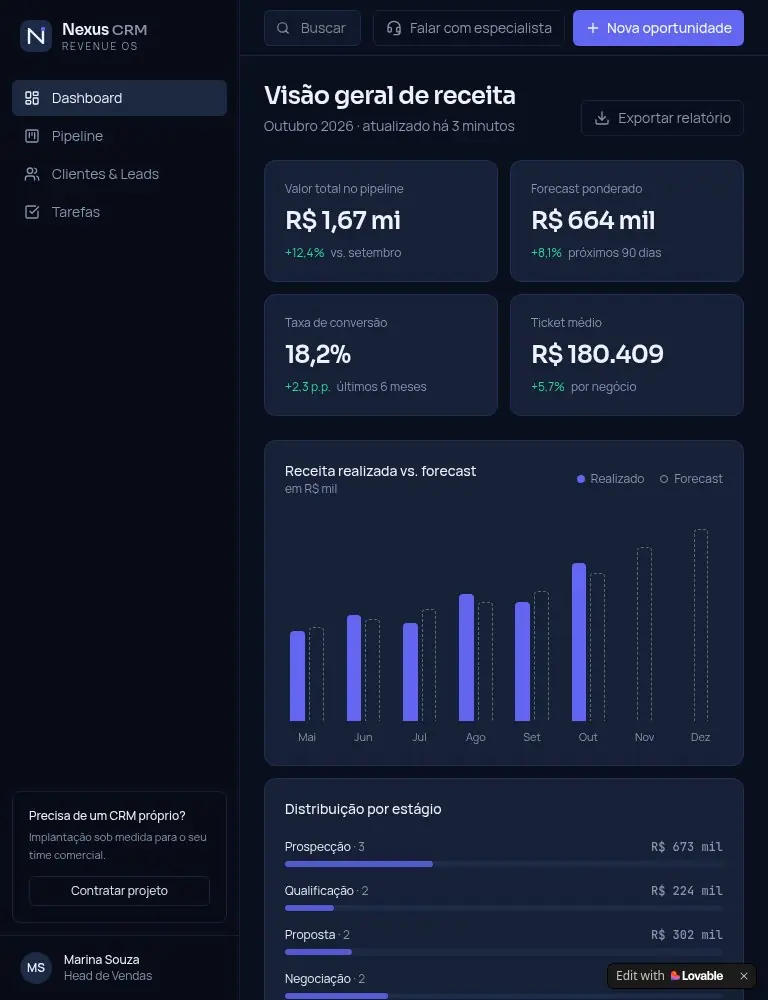Click Falar com especialista button
This screenshot has width=768, height=1000.
pyautogui.click(x=469, y=28)
